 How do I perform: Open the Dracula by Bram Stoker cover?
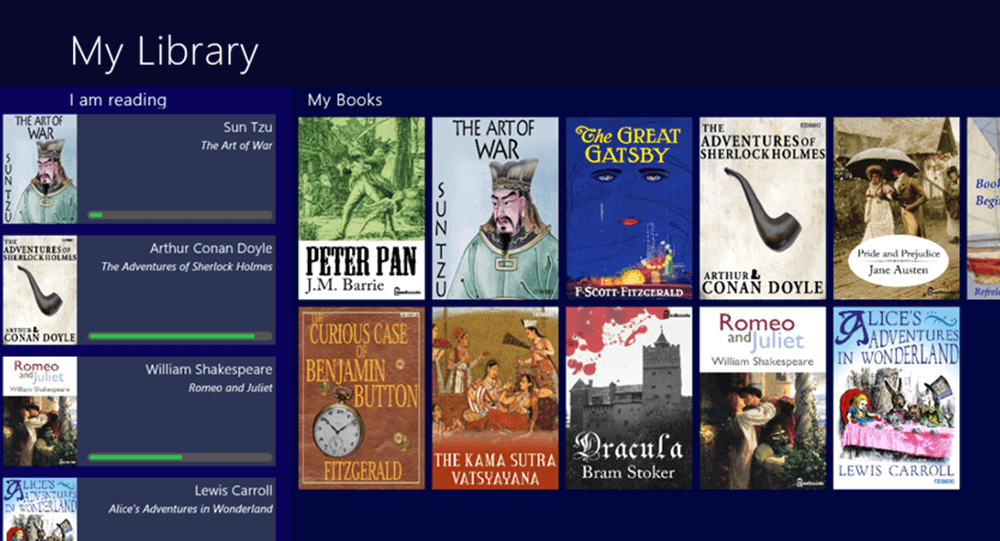pos(629,398)
